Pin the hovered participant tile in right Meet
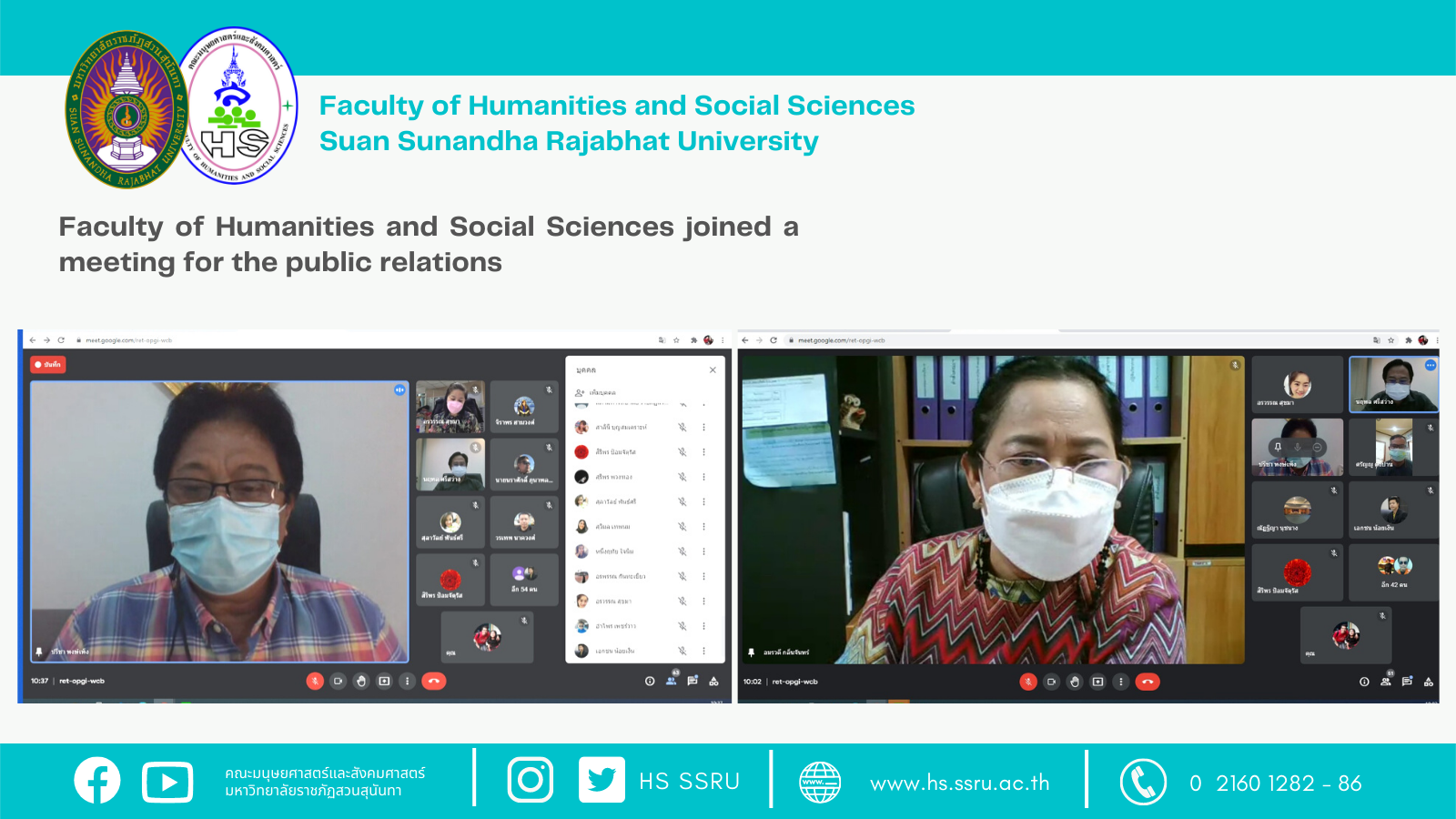 [1278, 447]
